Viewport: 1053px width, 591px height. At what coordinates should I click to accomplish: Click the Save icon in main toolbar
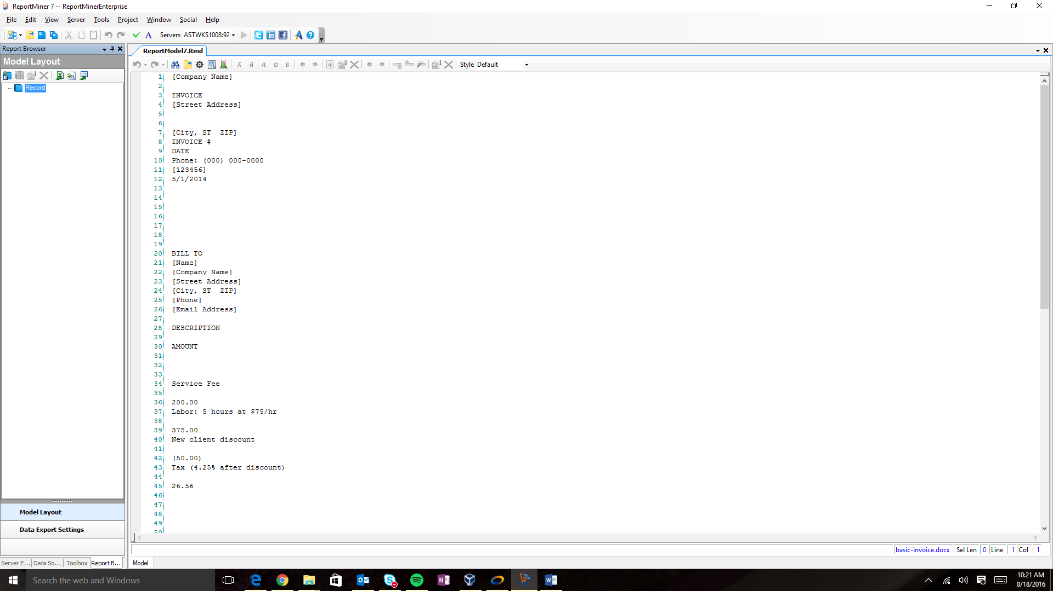click(41, 35)
